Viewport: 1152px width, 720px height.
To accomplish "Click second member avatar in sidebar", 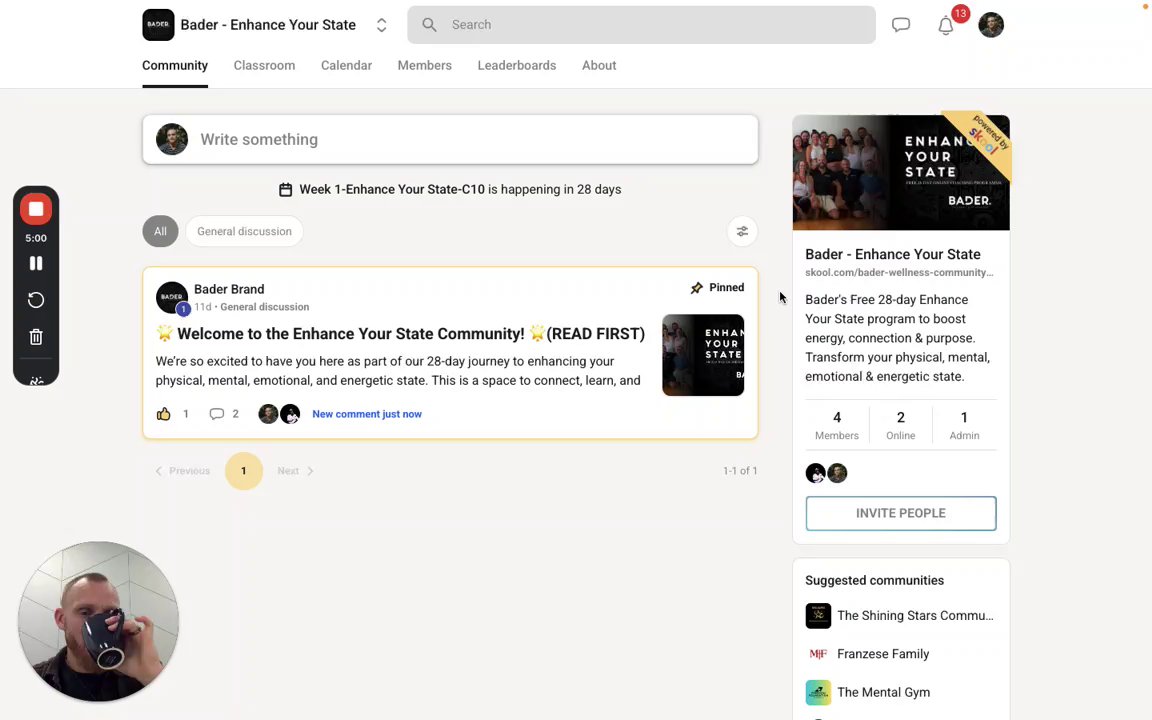I will pyautogui.click(x=838, y=473).
